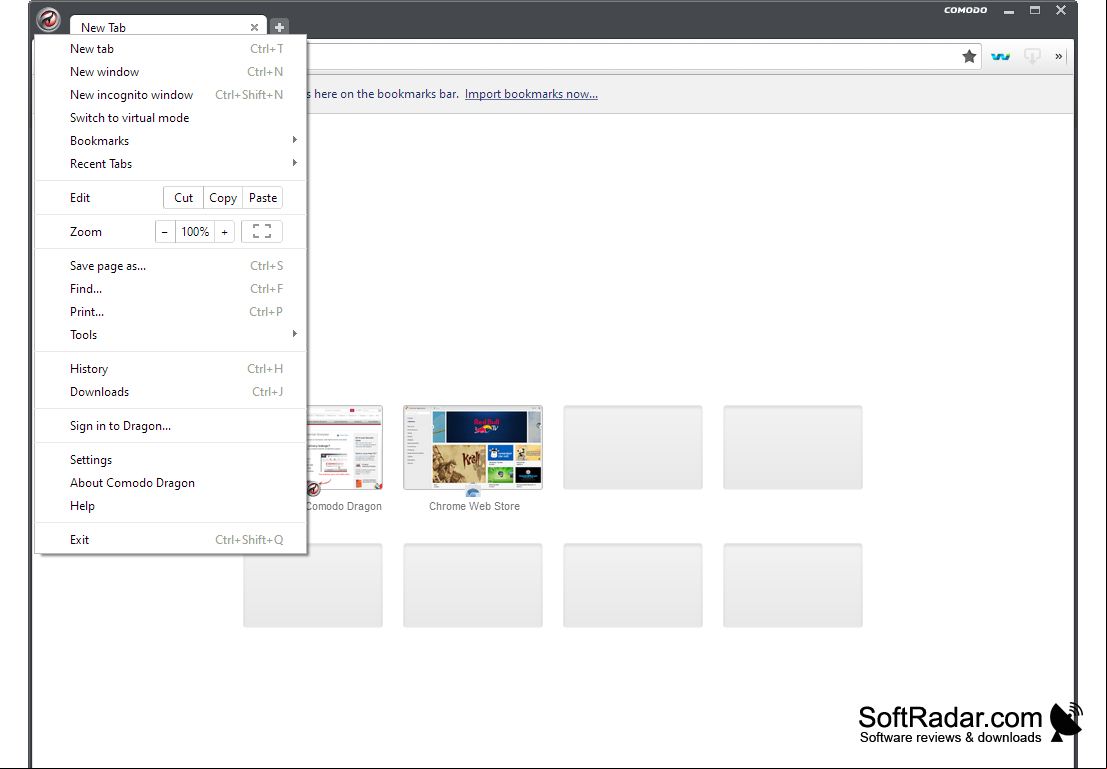1107x769 pixels.
Task: Click Import bookmarks now... link
Action: pos(531,94)
